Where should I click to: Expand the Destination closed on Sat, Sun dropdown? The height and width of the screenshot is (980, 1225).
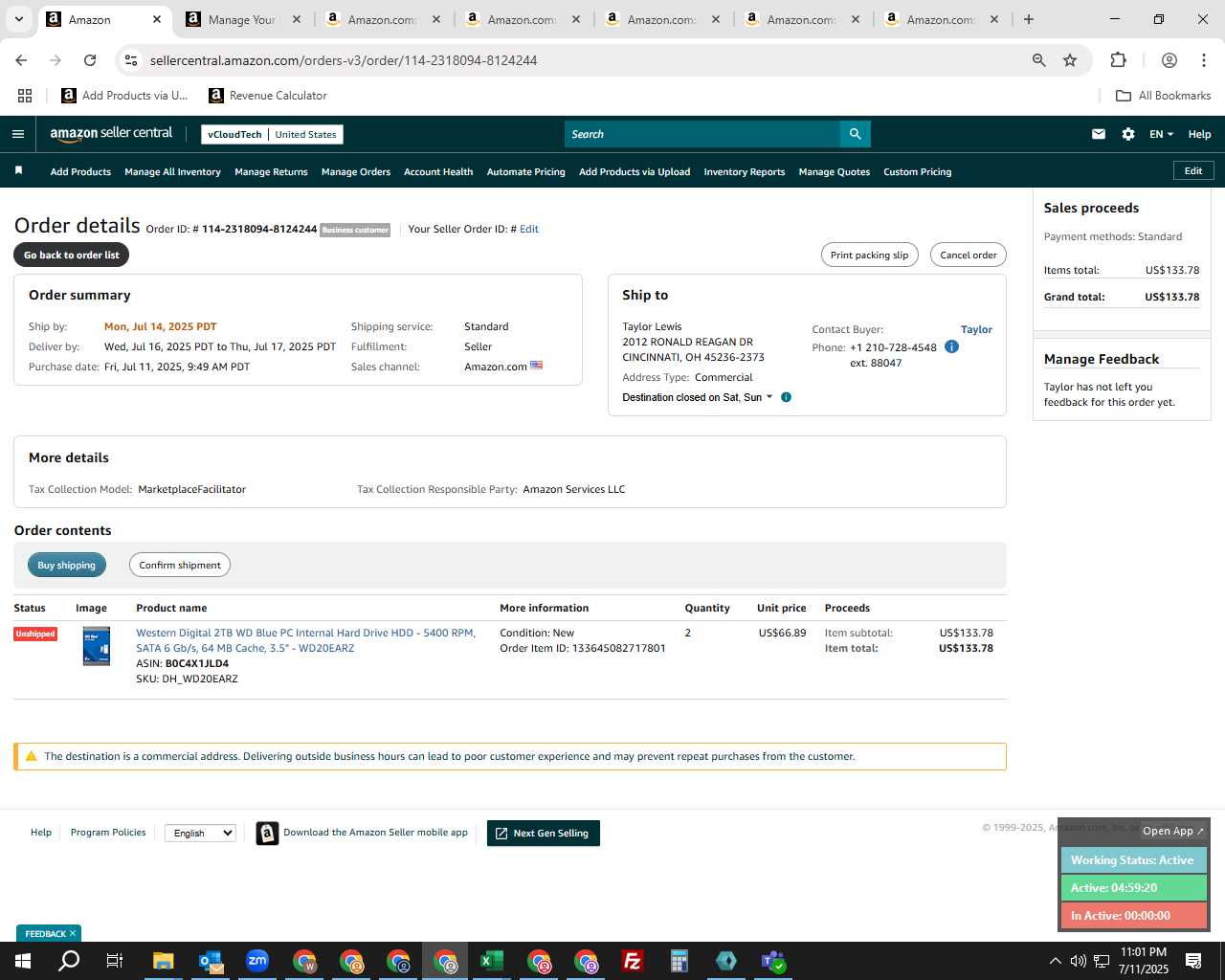(x=697, y=397)
